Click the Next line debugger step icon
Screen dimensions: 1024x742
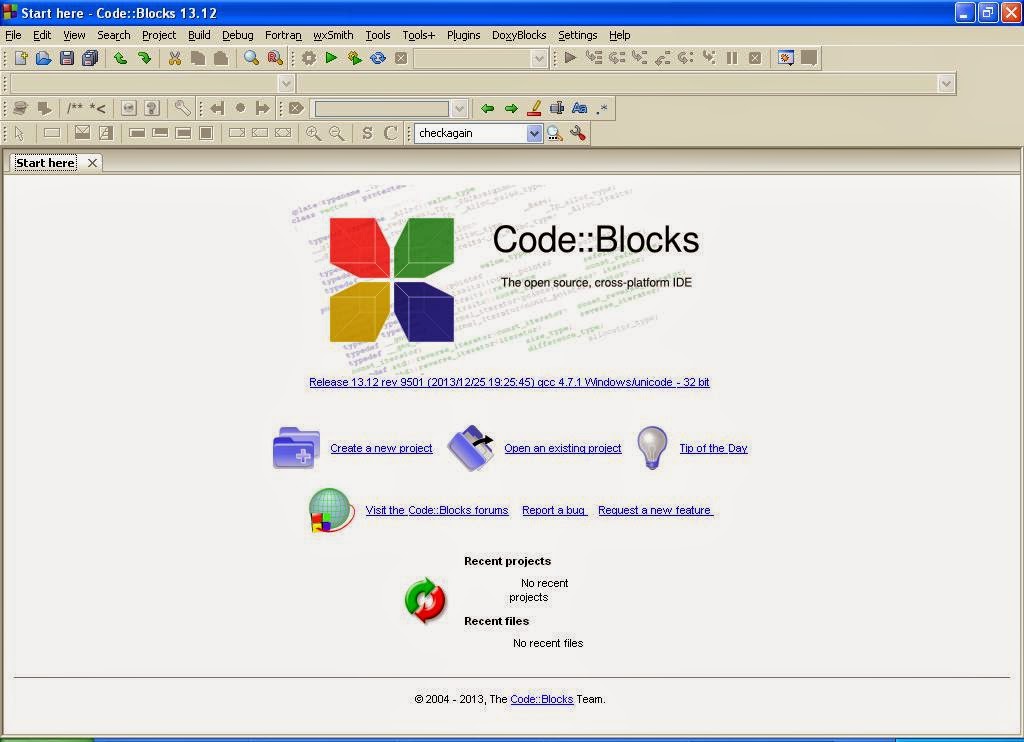click(x=616, y=57)
